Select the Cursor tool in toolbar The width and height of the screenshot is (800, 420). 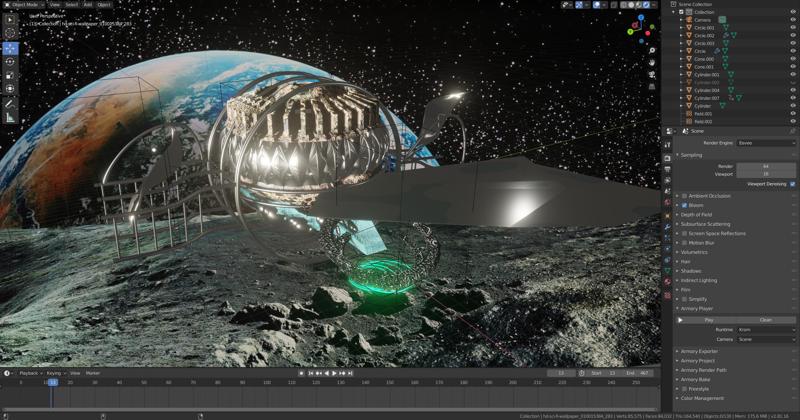pyautogui.click(x=10, y=33)
